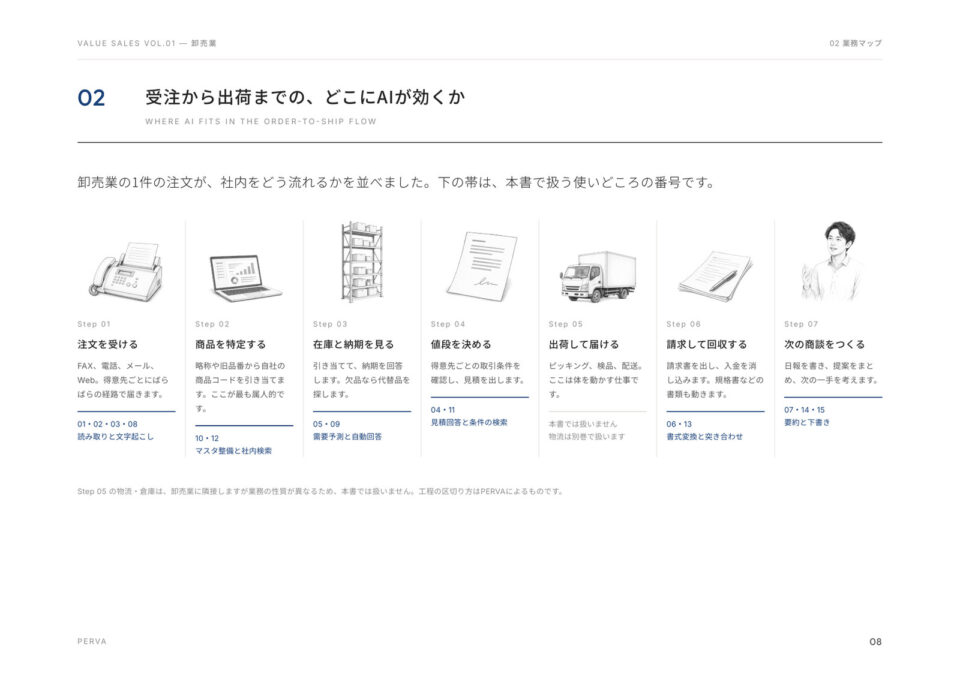Click the label 書式変換と突き合わせ
The height and width of the screenshot is (679, 960).
(705, 437)
